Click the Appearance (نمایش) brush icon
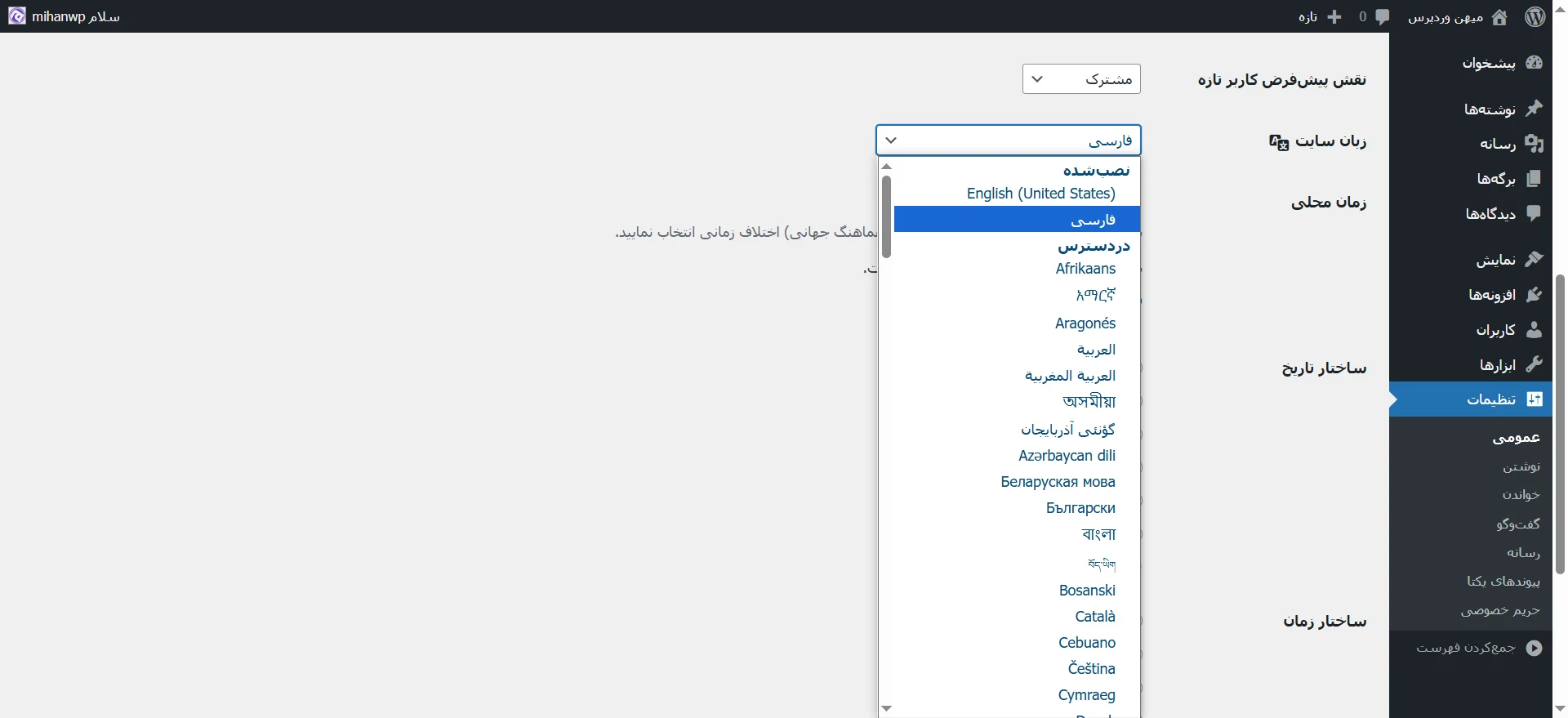Image resolution: width=1568 pixels, height=718 pixels. [1535, 260]
